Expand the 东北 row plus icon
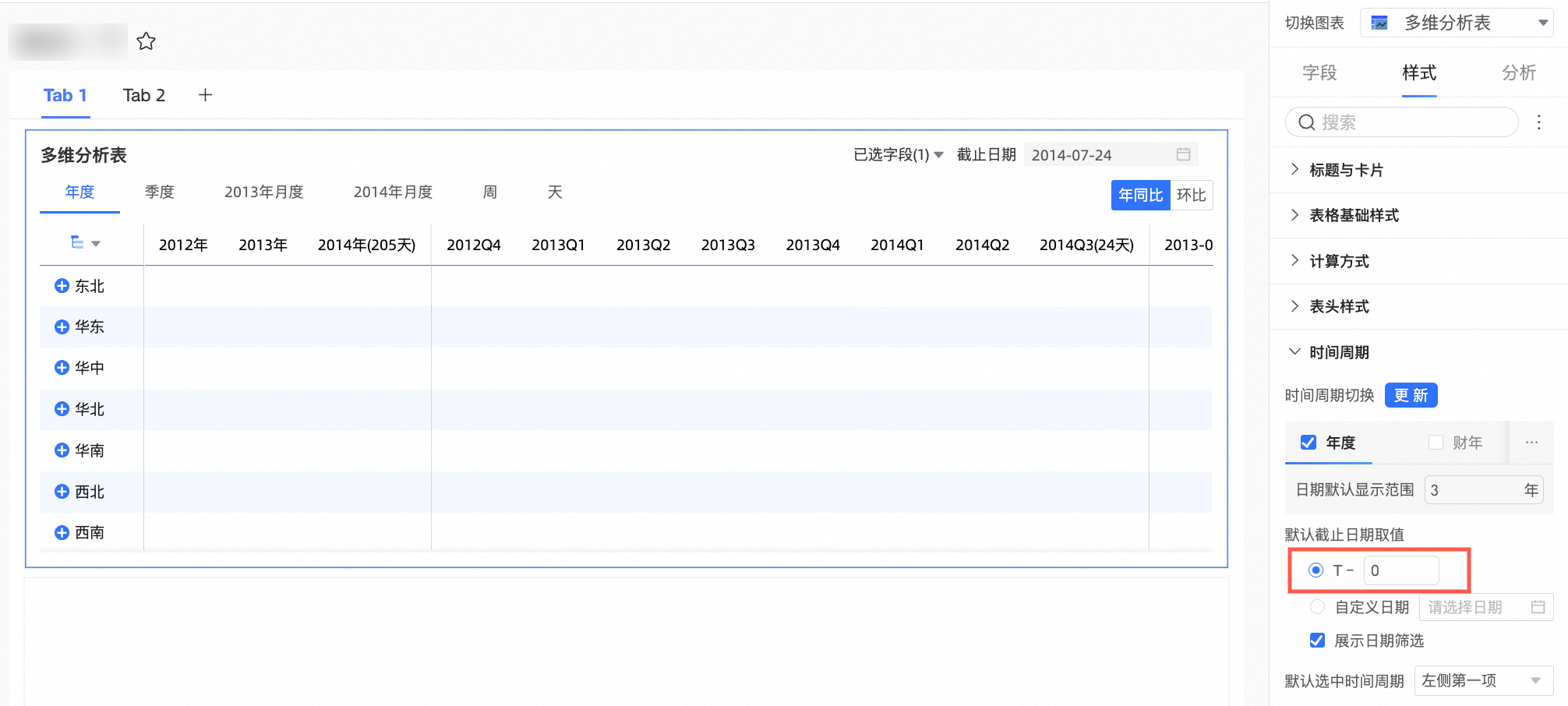The image size is (1568, 706). pos(62,286)
